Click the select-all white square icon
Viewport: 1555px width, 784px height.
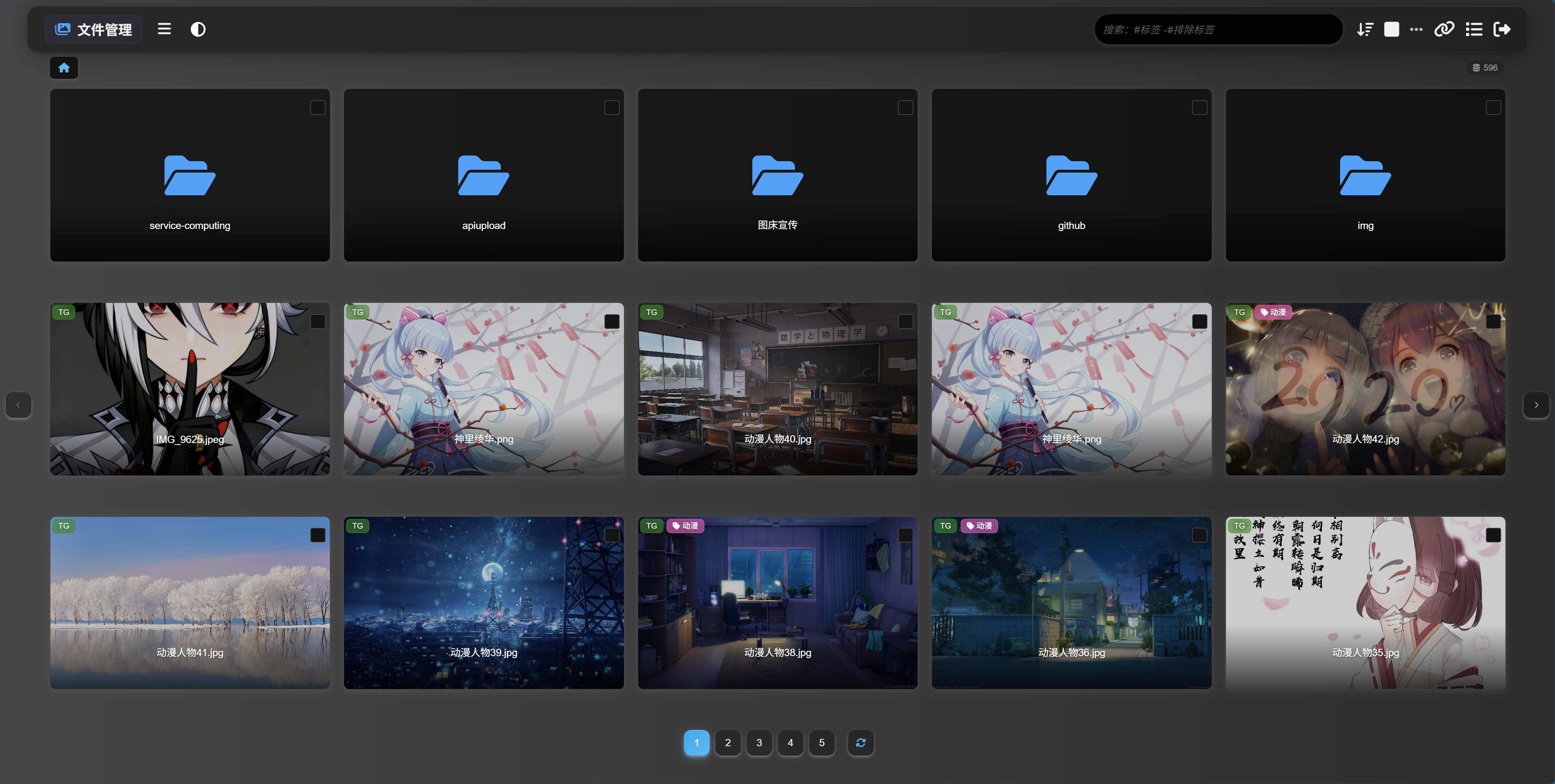click(x=1391, y=29)
